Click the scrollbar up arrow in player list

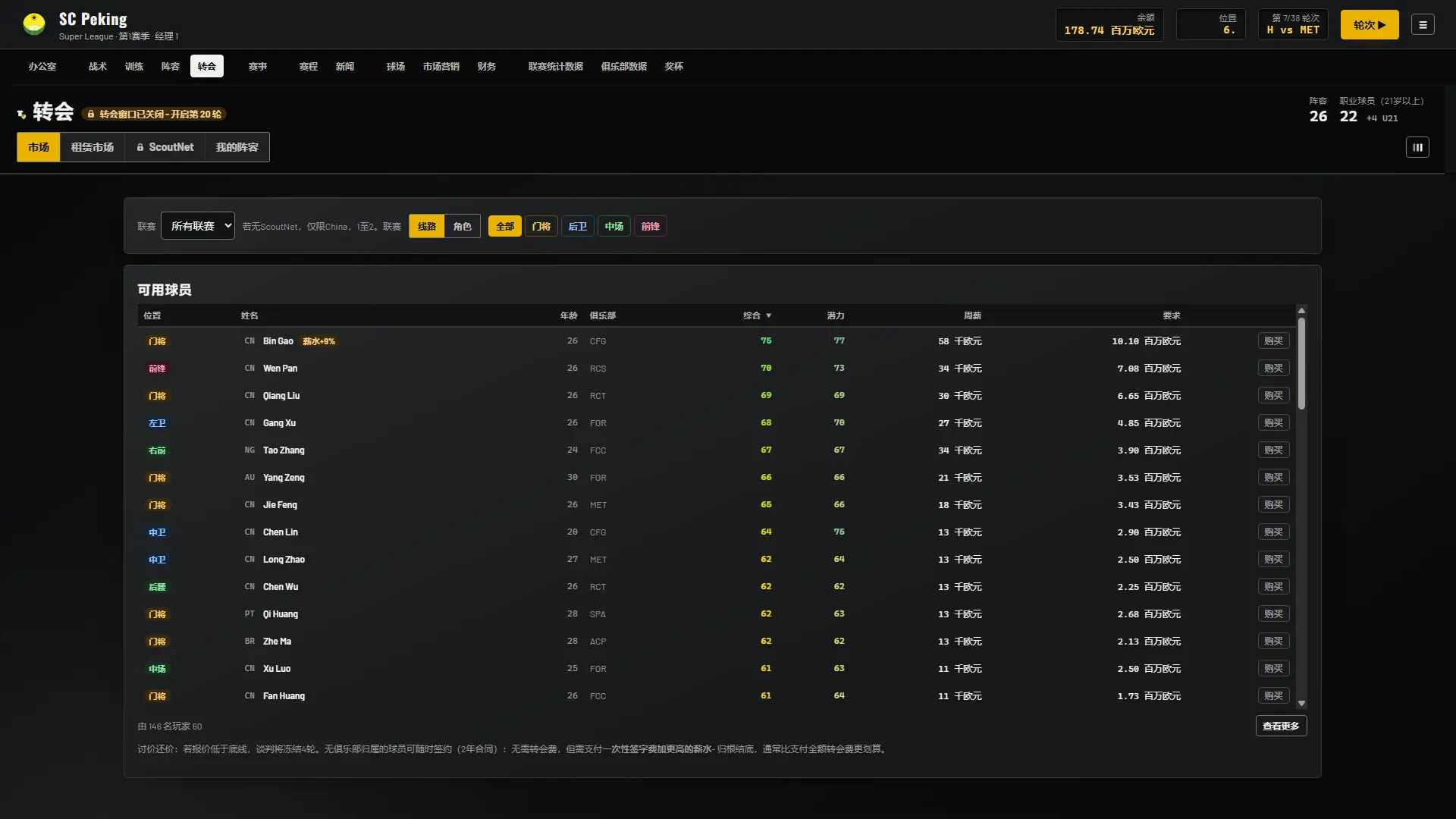(1301, 310)
